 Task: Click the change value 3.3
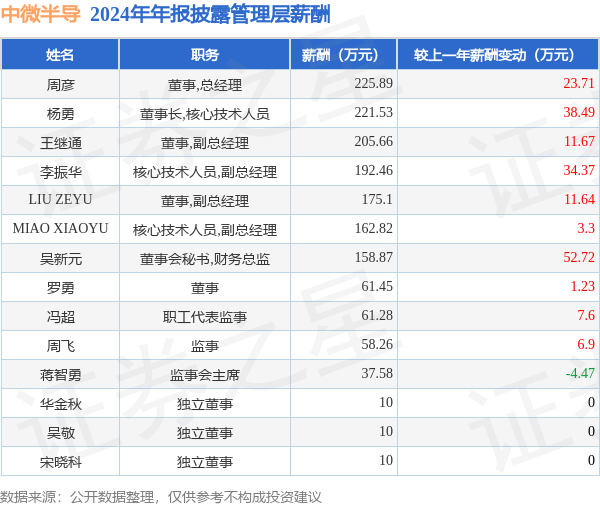(x=586, y=229)
